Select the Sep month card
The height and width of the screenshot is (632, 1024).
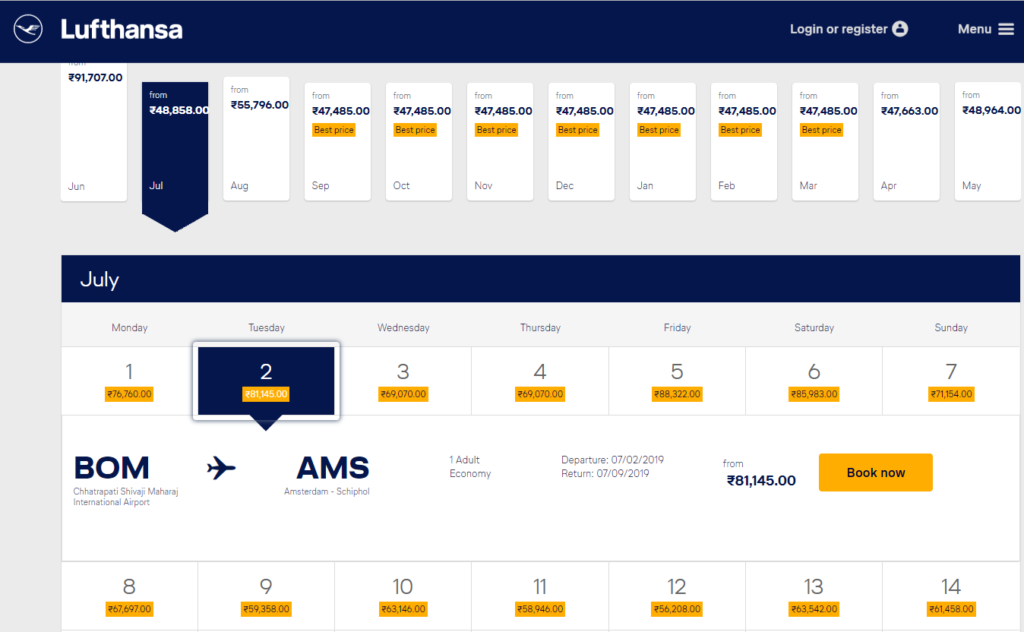(338, 142)
